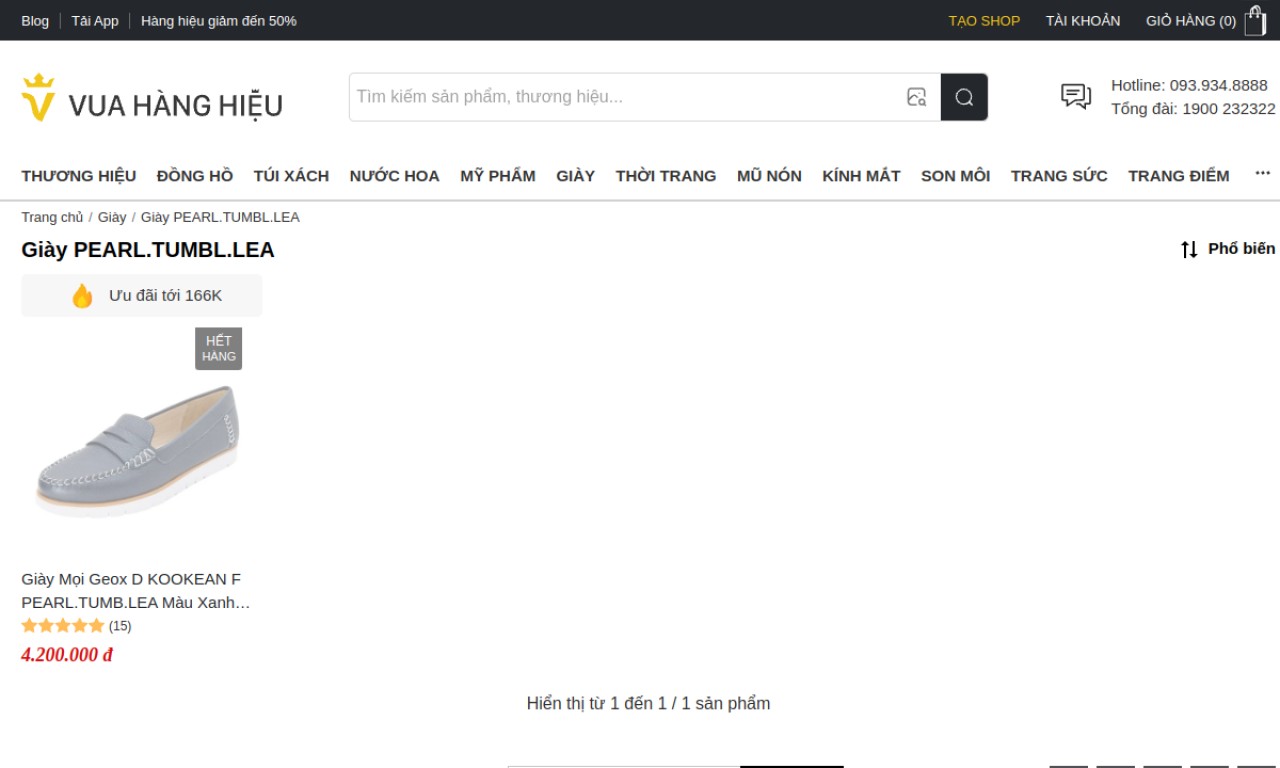Click the (15) reviews count
Viewport: 1280px width, 768px height.
coord(120,626)
